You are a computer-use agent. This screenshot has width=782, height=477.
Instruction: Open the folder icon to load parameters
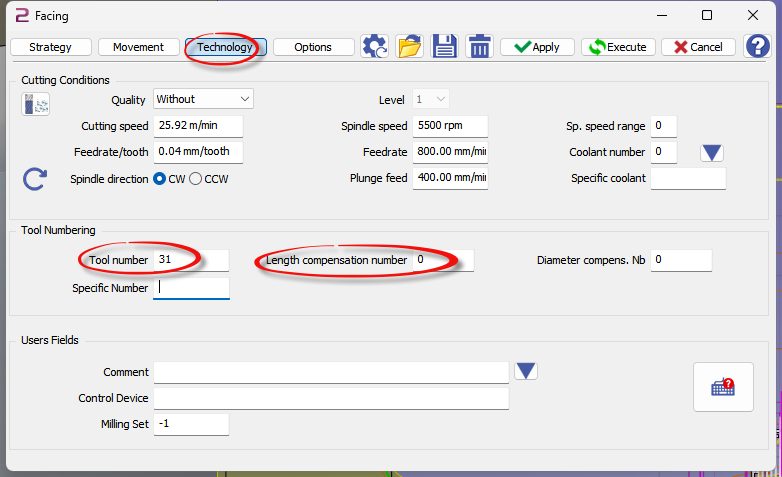[x=409, y=46]
